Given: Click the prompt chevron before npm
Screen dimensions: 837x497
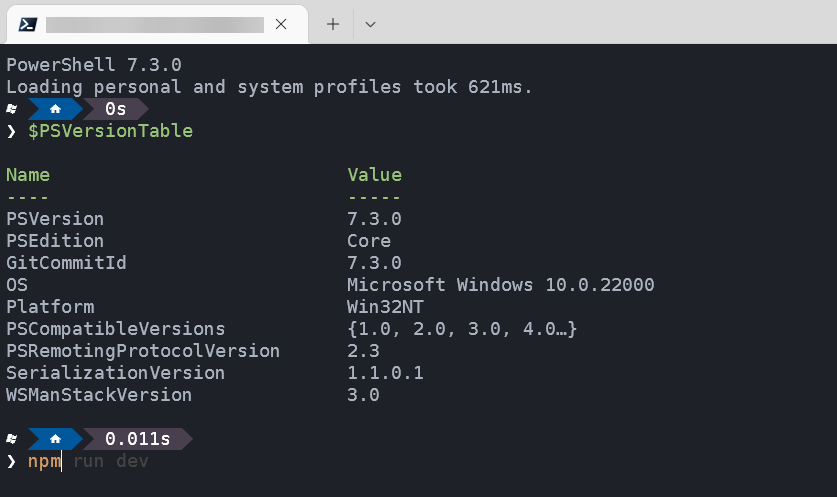Looking at the screenshot, I should point(11,461).
